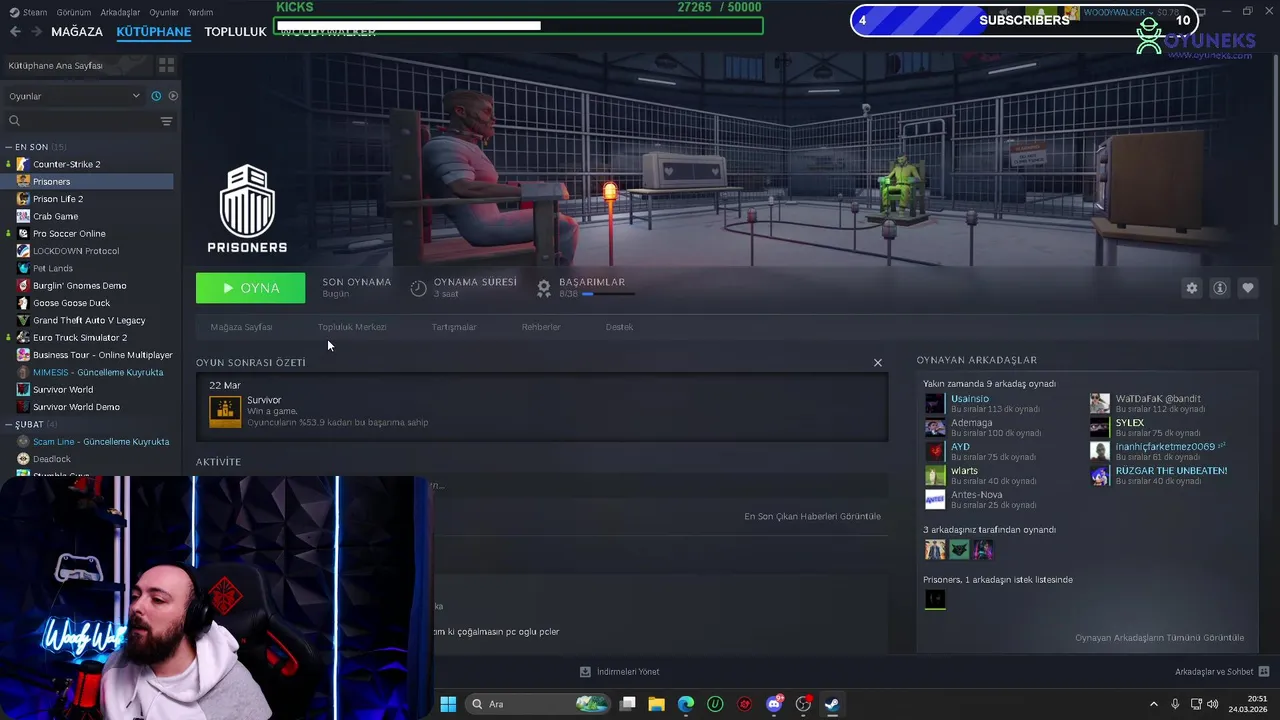
Task: Collapse the EN SON group
Action: [x=9, y=147]
